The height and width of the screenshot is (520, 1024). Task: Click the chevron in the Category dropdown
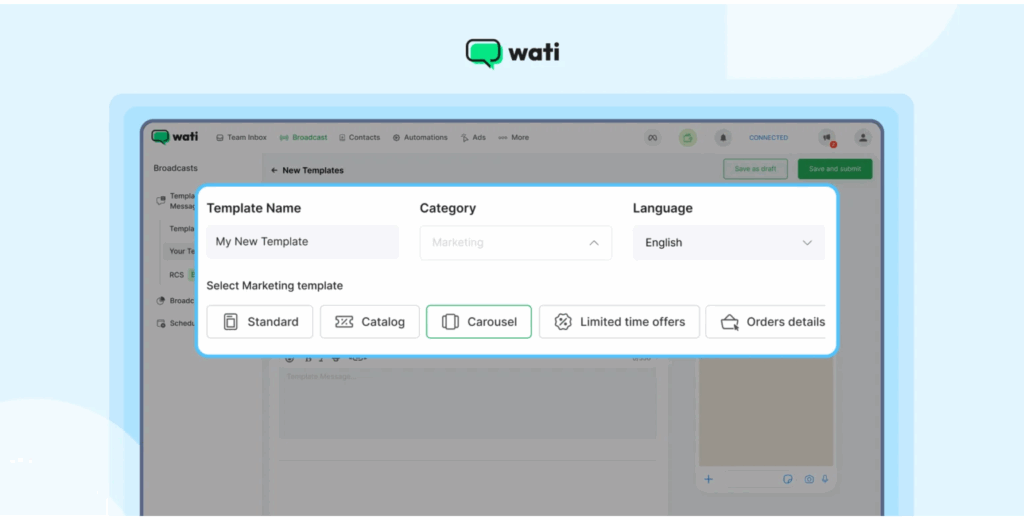point(594,242)
